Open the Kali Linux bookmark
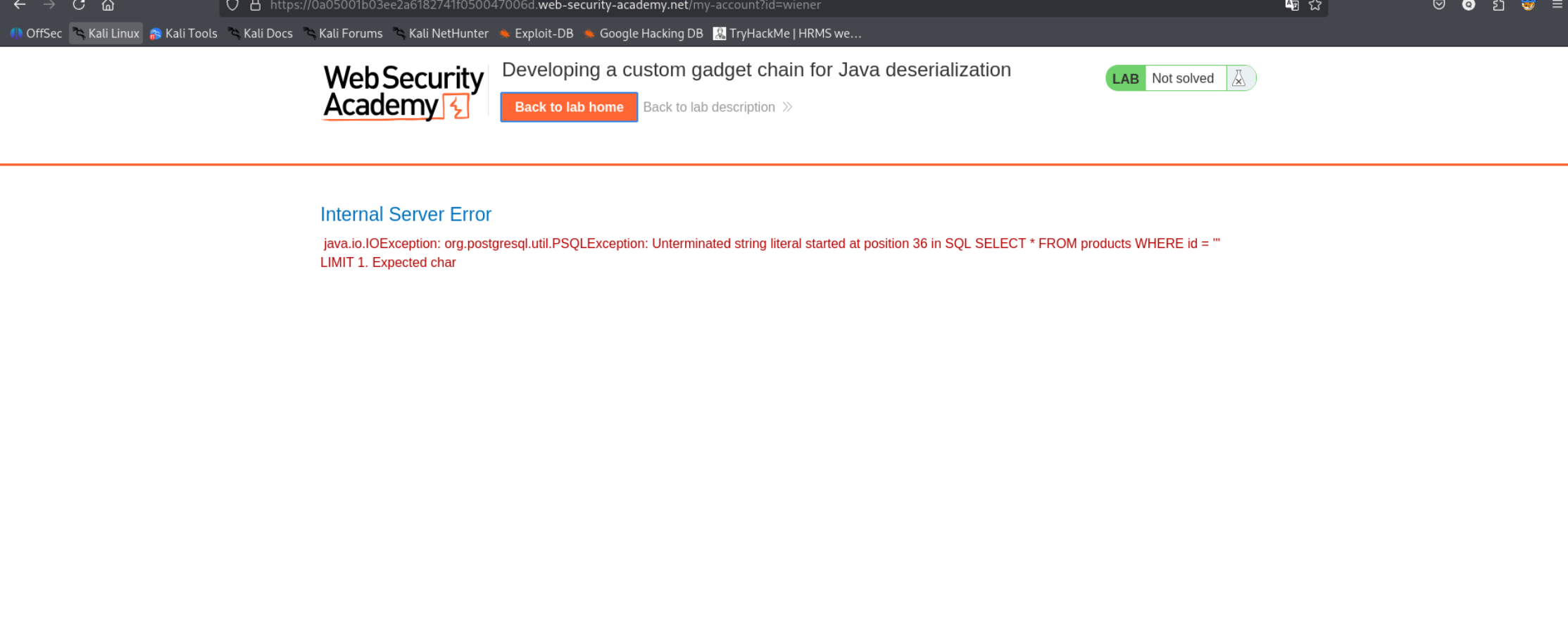 point(106,33)
